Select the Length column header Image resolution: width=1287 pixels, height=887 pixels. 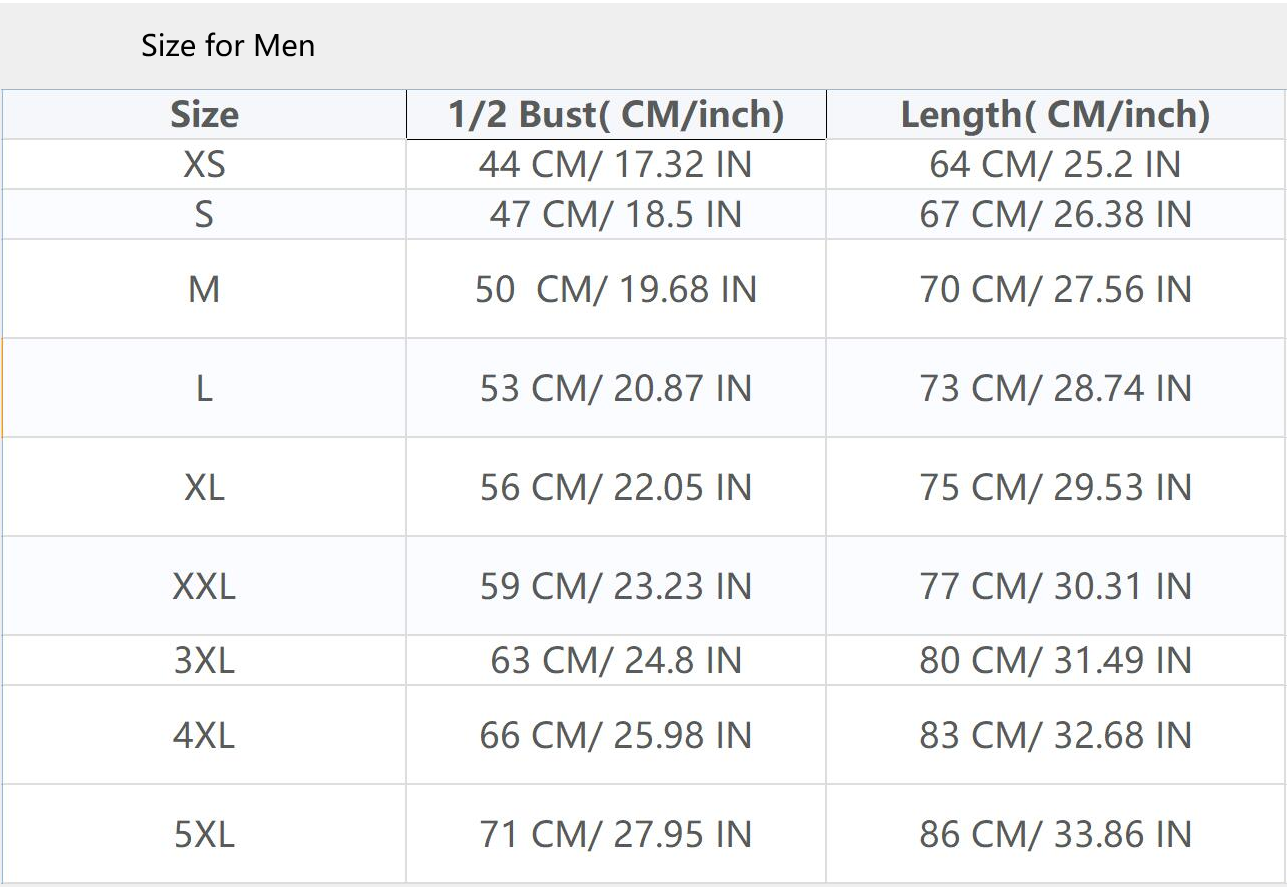1055,115
